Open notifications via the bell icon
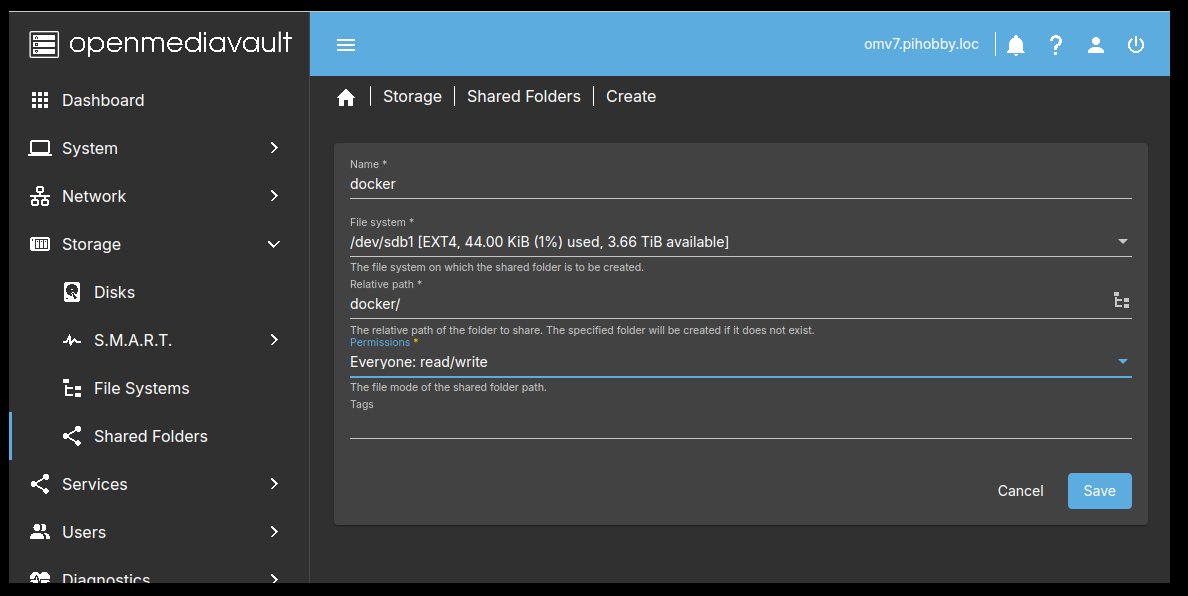Viewport: 1188px width, 596px height. [x=1015, y=44]
